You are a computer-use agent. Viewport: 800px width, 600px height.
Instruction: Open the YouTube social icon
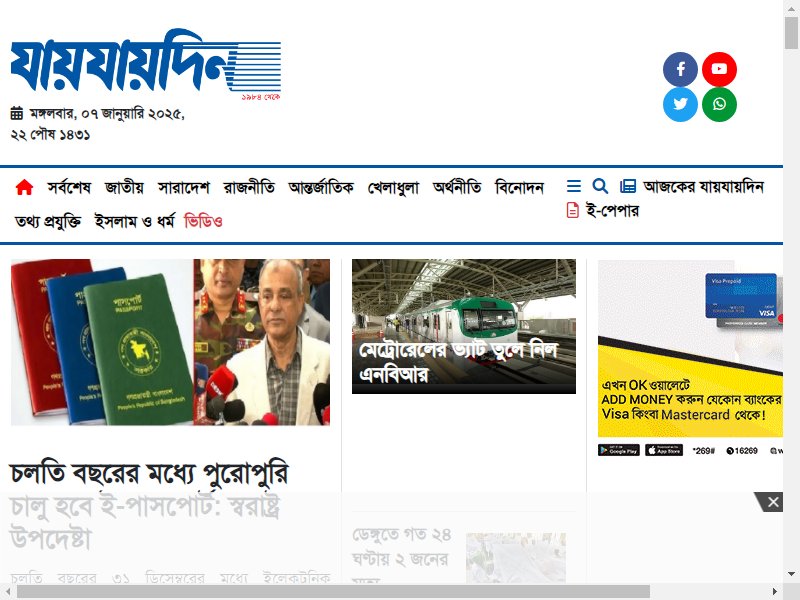tap(719, 69)
